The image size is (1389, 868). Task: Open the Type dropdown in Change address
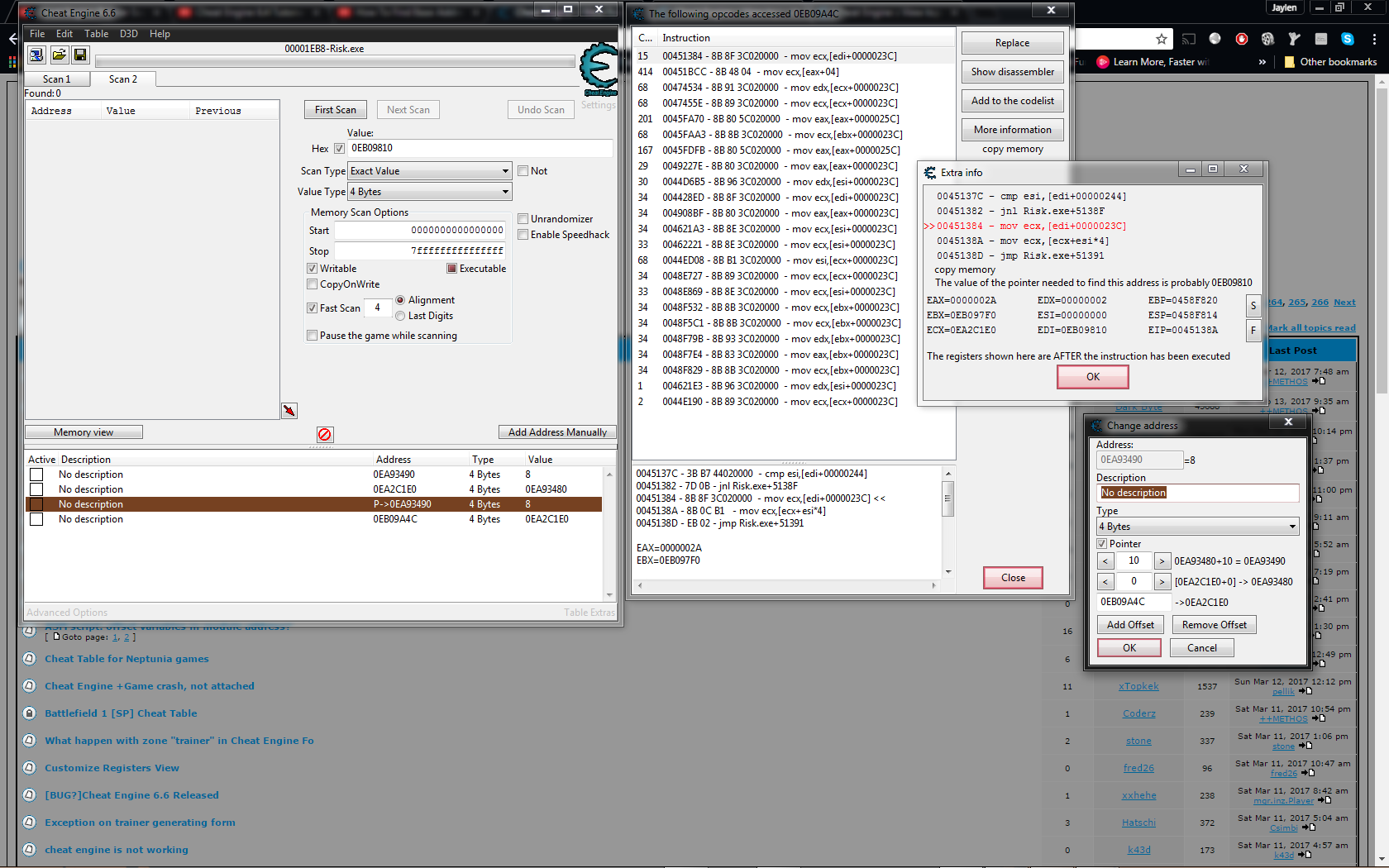pyautogui.click(x=1198, y=527)
